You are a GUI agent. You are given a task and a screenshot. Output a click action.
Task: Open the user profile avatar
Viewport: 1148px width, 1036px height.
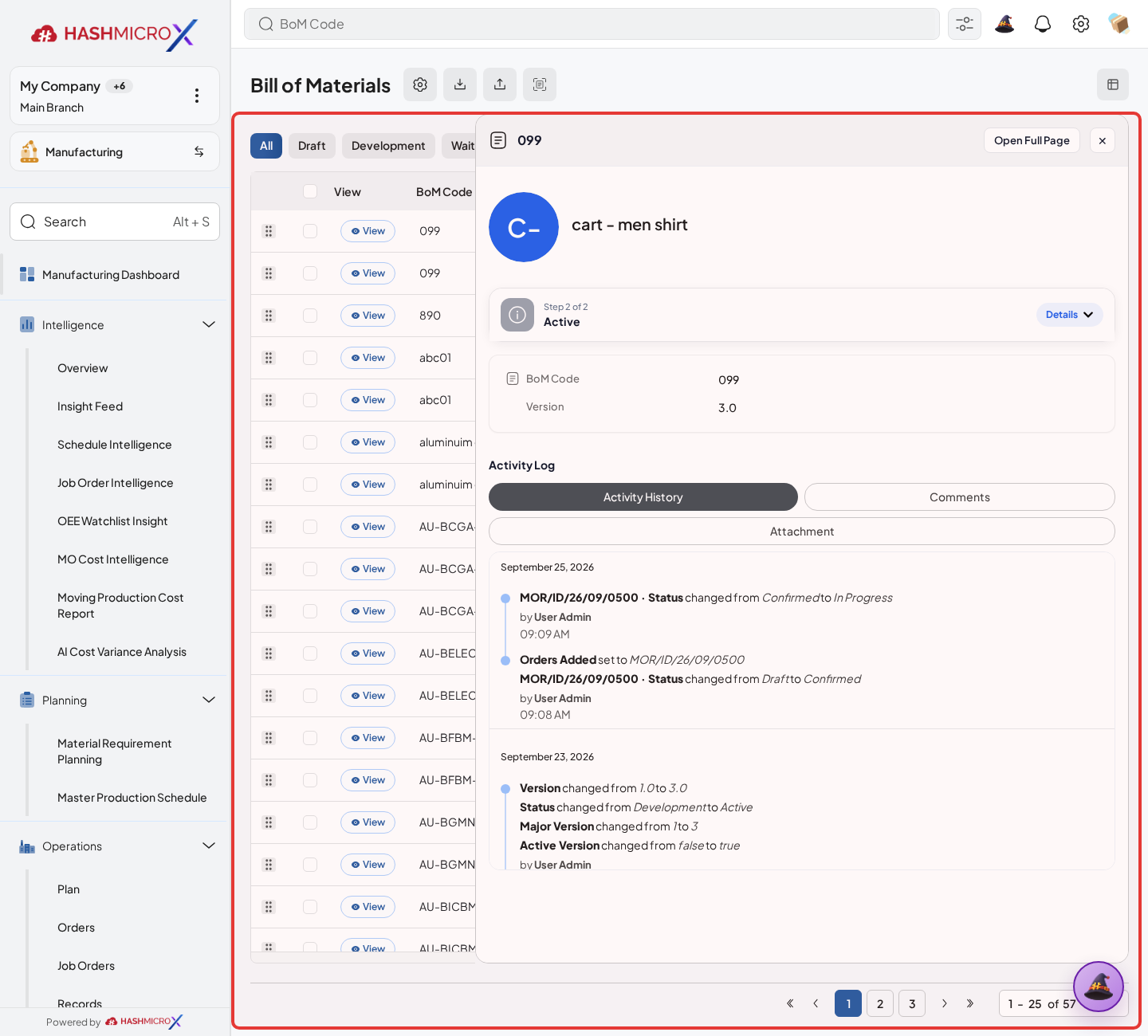click(x=1119, y=24)
